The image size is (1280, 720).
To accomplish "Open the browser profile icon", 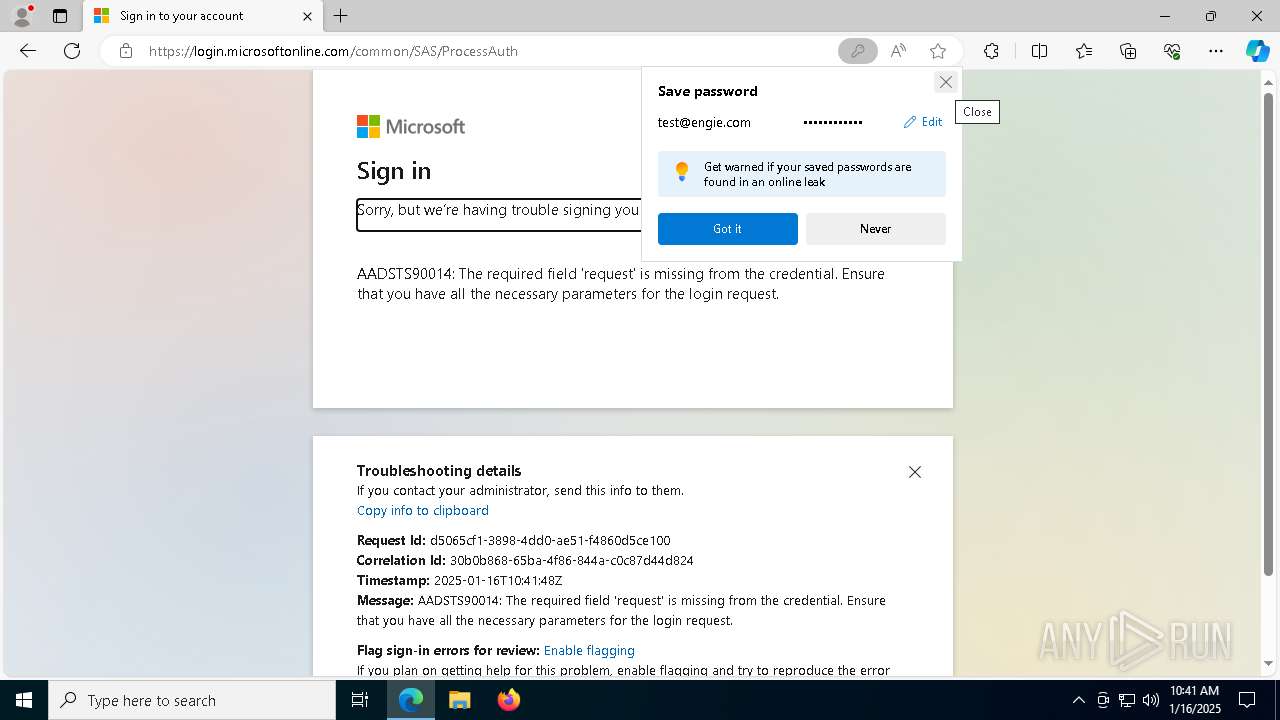I will pos(22,16).
